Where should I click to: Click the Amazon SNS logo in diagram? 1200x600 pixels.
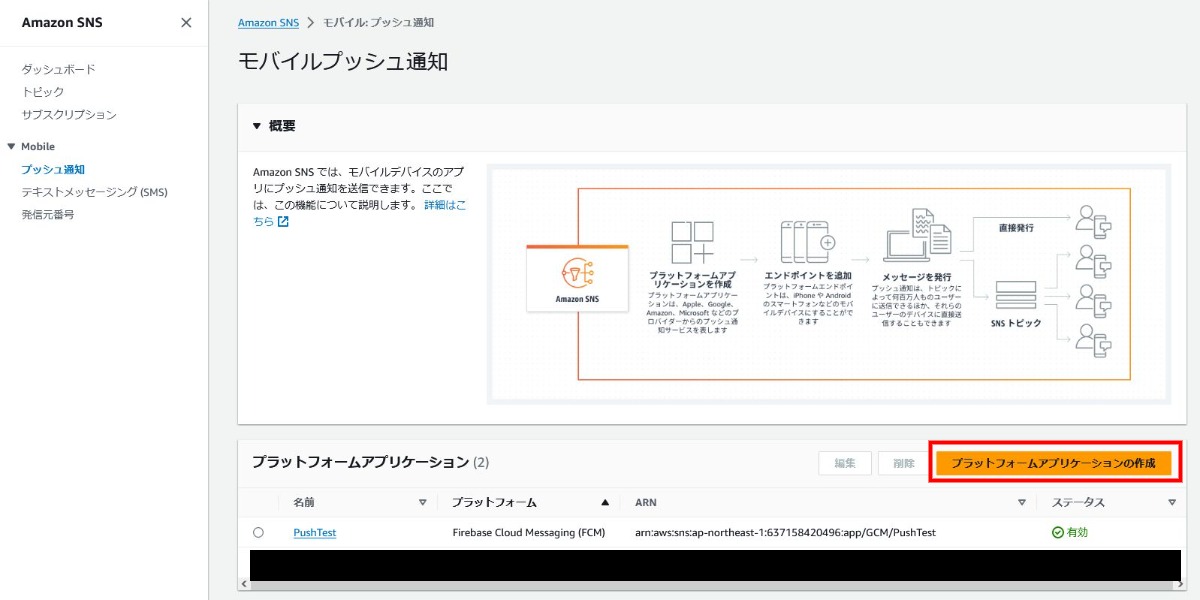(x=577, y=272)
